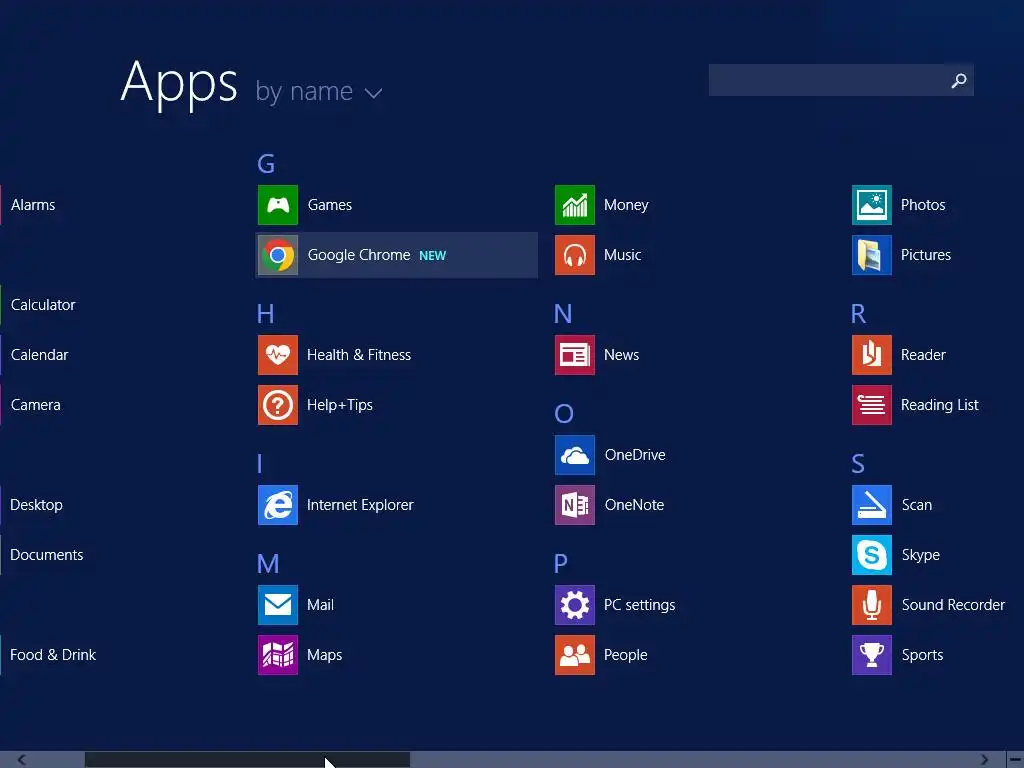Launch the Internet Explorer icon
This screenshot has width=1024, height=768.
tap(278, 505)
